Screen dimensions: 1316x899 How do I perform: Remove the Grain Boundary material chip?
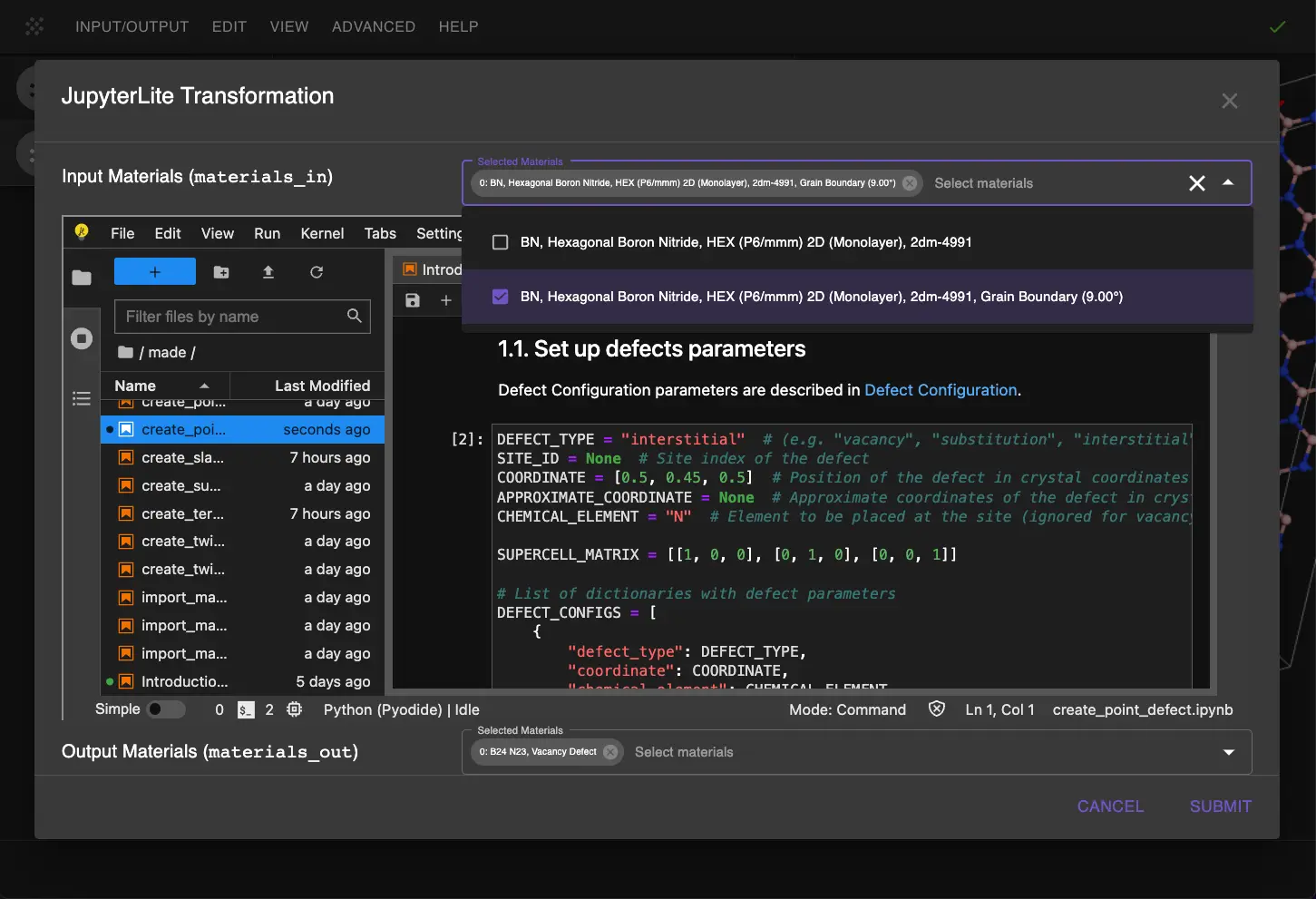pyautogui.click(x=909, y=183)
